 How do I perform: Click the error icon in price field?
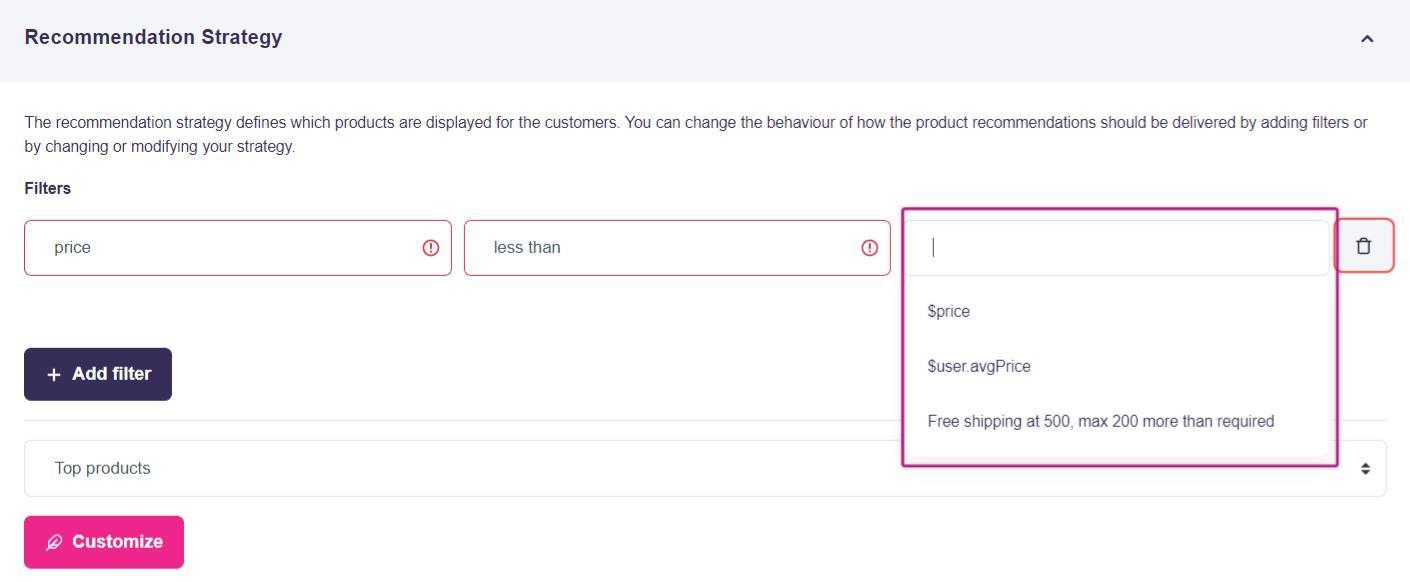[431, 248]
